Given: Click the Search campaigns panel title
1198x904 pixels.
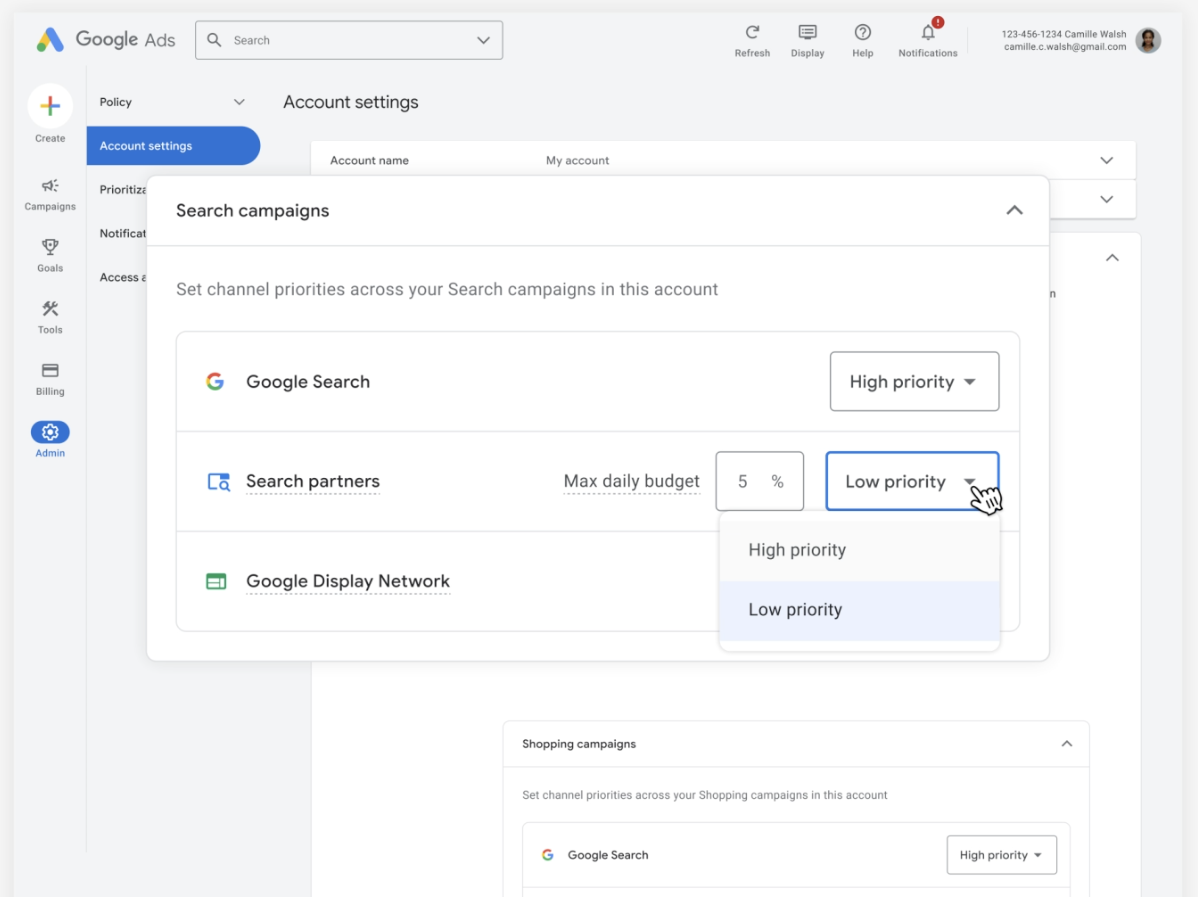Looking at the screenshot, I should [252, 210].
